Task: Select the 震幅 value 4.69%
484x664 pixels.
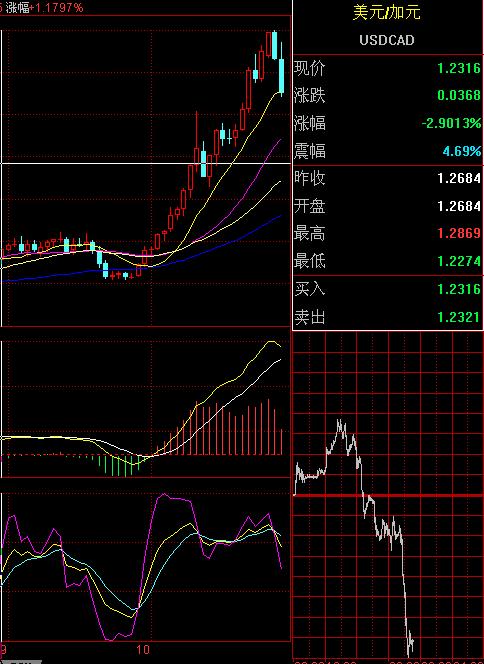Action: [x=462, y=151]
